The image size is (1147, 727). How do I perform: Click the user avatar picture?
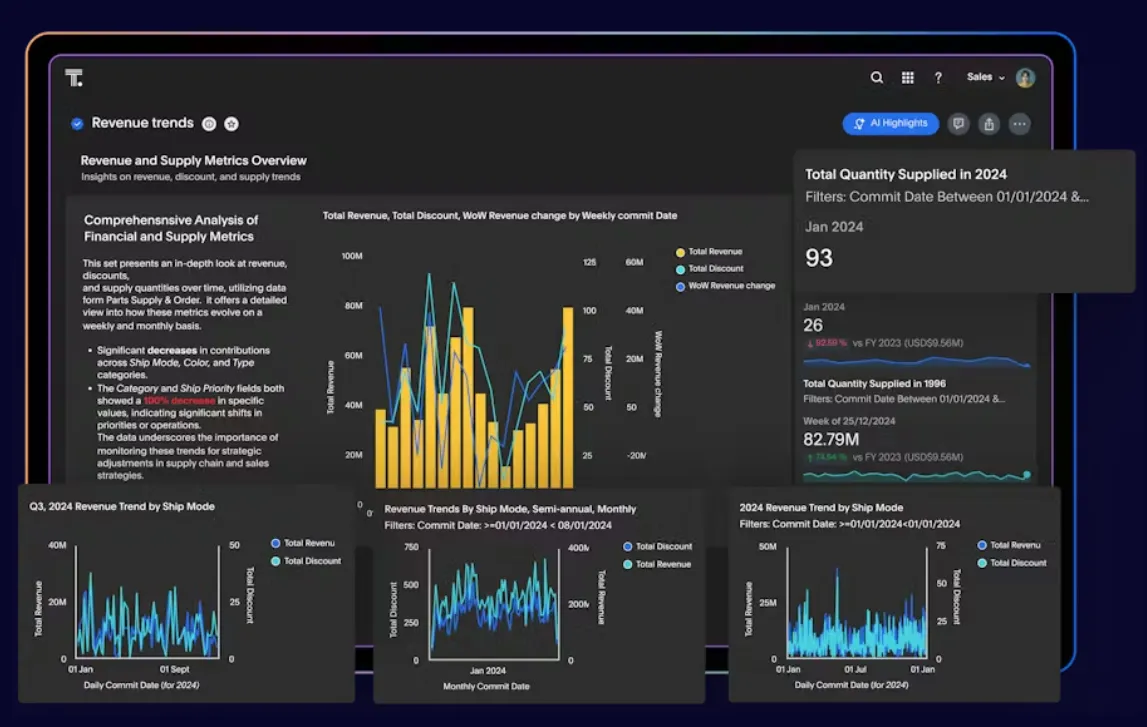[1025, 78]
